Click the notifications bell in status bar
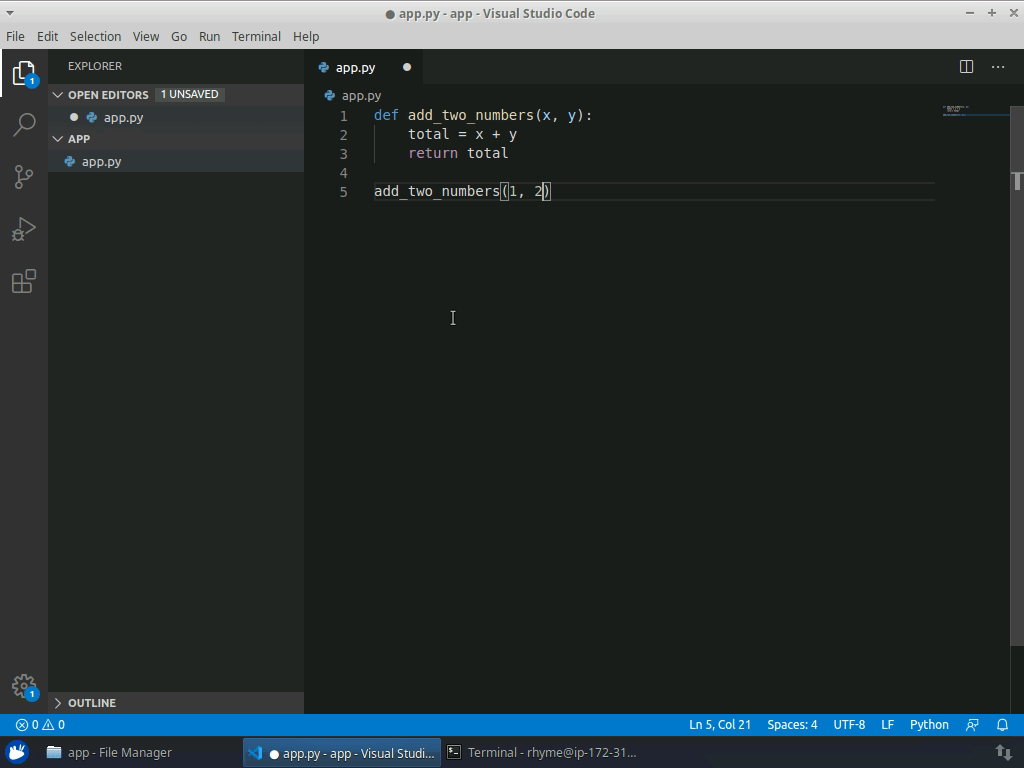This screenshot has width=1024, height=768. 1002,724
